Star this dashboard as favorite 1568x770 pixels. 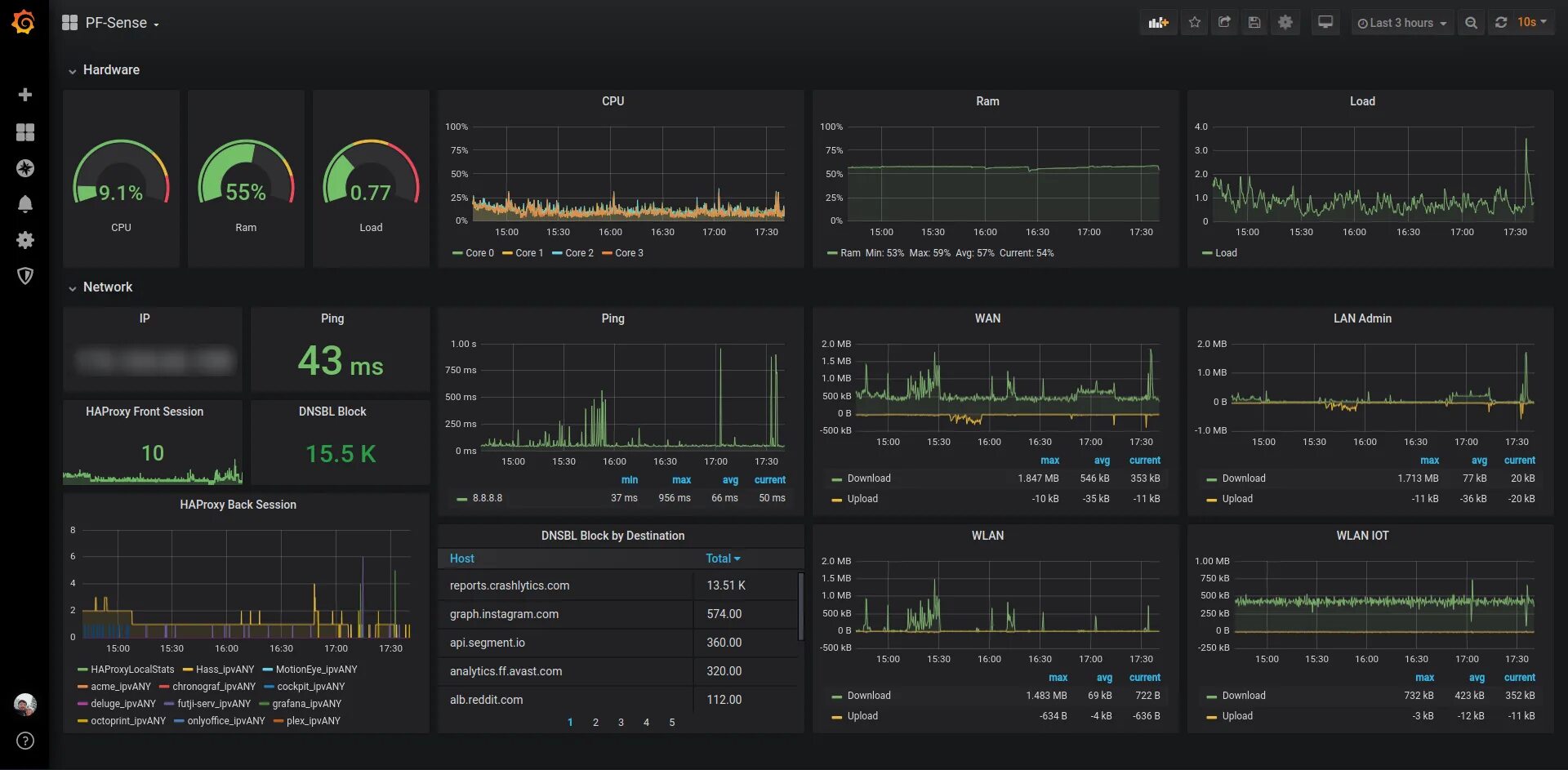pyautogui.click(x=1195, y=23)
